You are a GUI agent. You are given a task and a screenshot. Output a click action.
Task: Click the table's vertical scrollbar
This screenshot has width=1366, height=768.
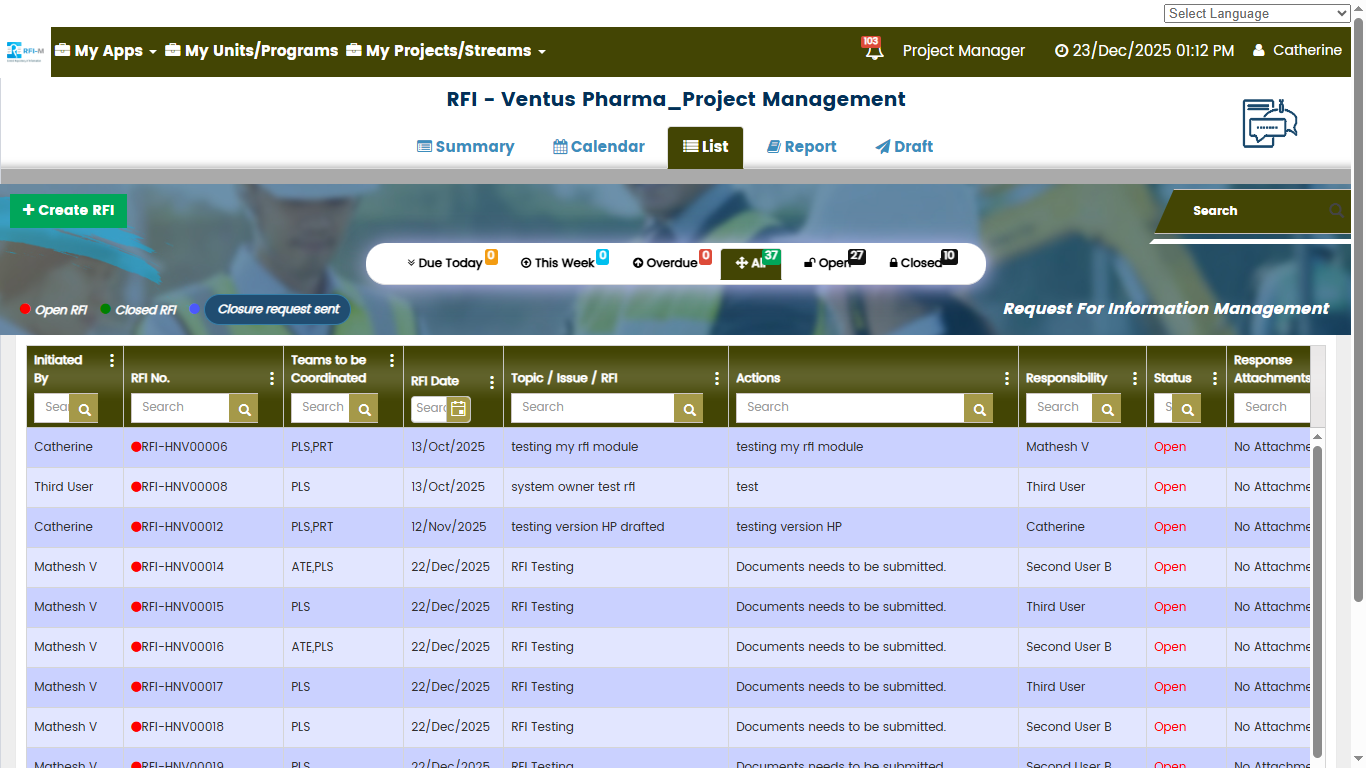coord(1317,600)
